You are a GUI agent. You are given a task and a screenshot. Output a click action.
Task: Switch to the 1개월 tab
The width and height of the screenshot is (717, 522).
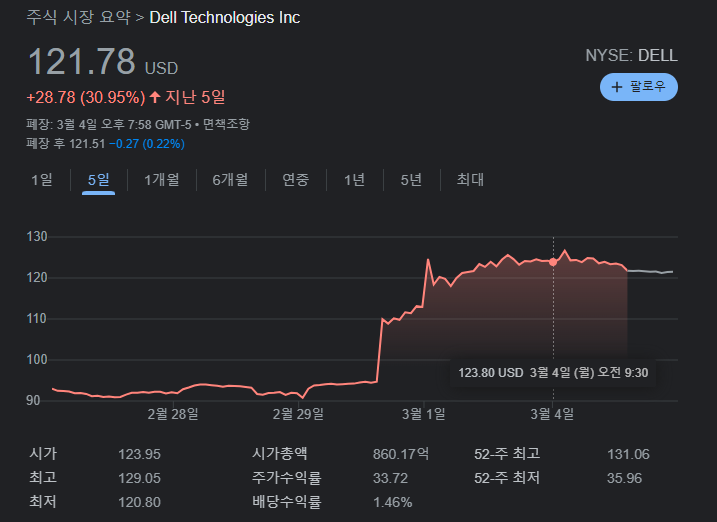click(161, 180)
